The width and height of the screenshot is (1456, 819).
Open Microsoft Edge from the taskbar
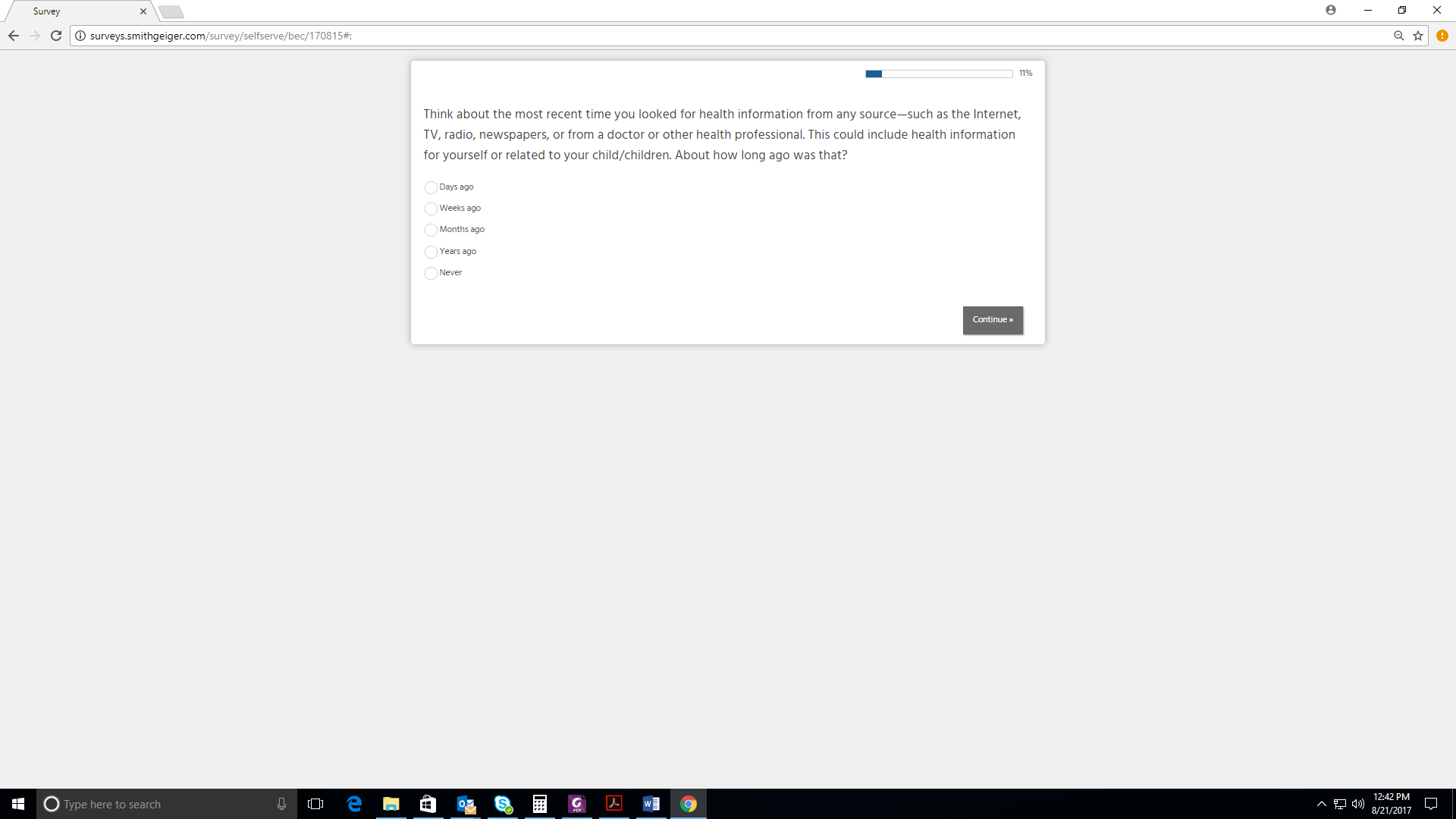[x=354, y=804]
